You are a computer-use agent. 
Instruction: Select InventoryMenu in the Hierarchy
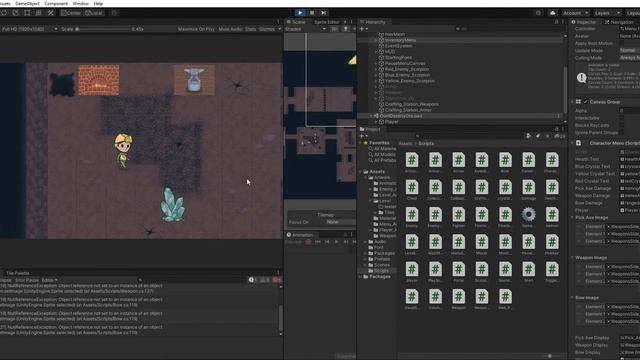tap(400, 40)
